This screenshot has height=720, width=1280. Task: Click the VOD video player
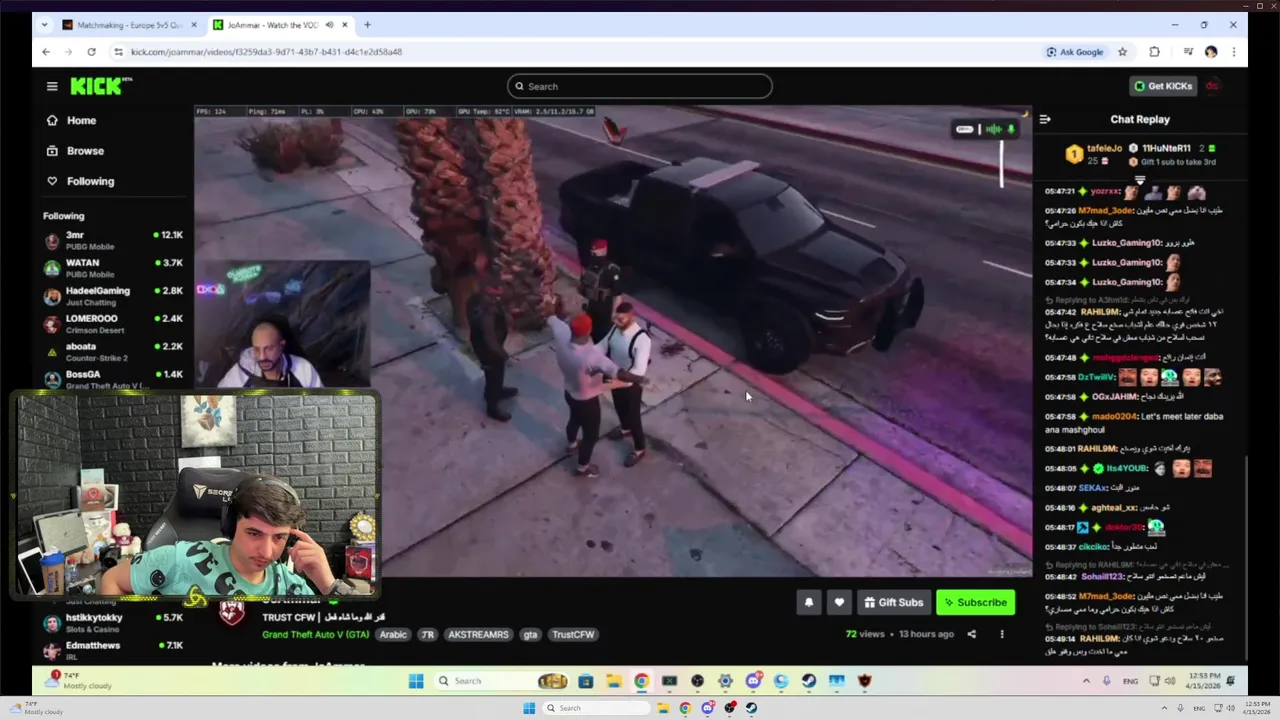pyautogui.click(x=613, y=340)
